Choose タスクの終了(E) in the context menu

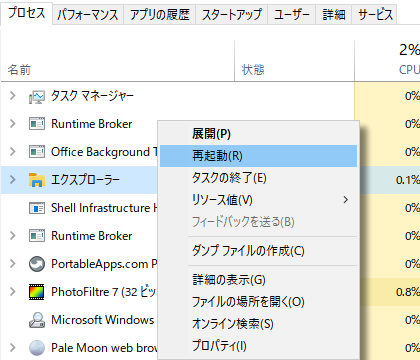[258, 178]
